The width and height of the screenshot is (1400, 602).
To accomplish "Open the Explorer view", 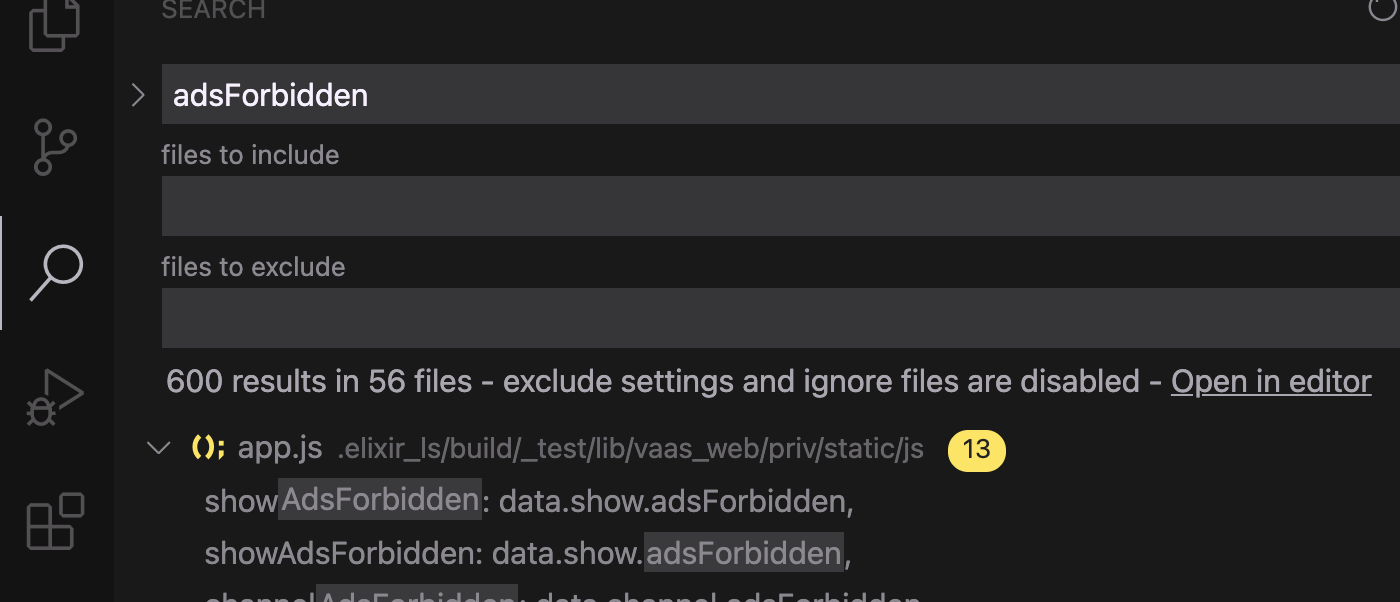I will click(55, 27).
